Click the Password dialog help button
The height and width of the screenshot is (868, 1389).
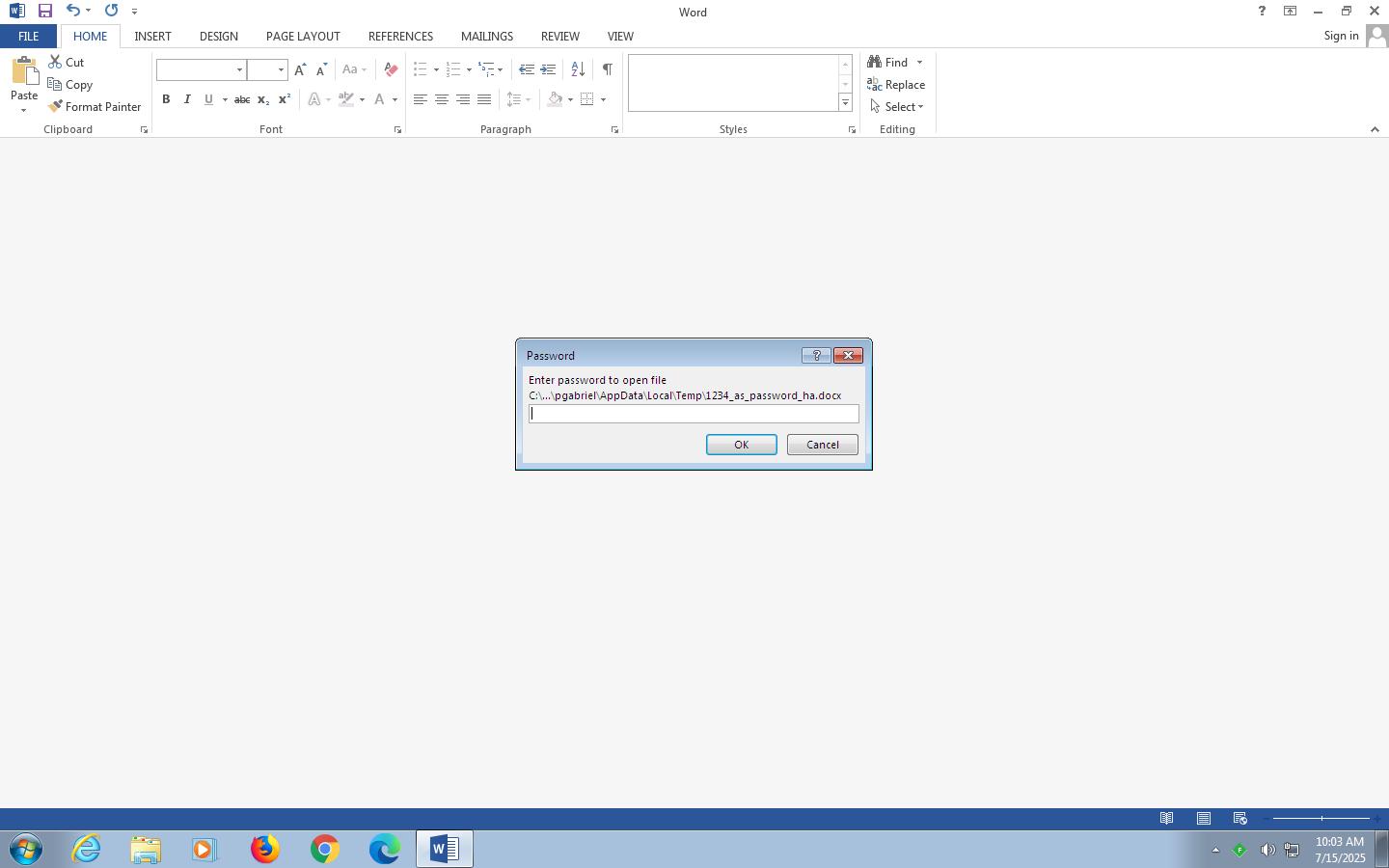(815, 355)
